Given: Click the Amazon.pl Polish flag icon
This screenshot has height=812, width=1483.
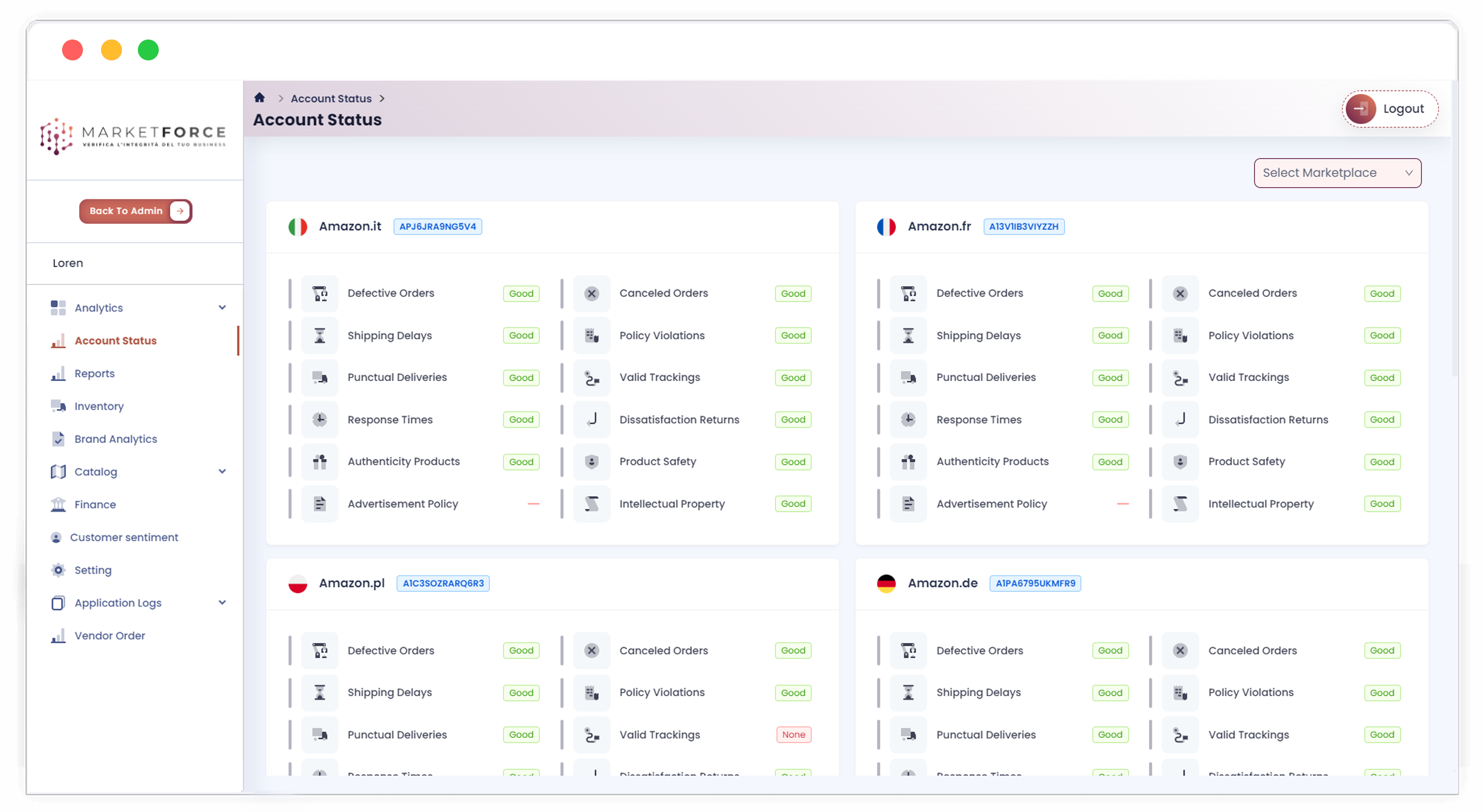Looking at the screenshot, I should click(x=298, y=584).
